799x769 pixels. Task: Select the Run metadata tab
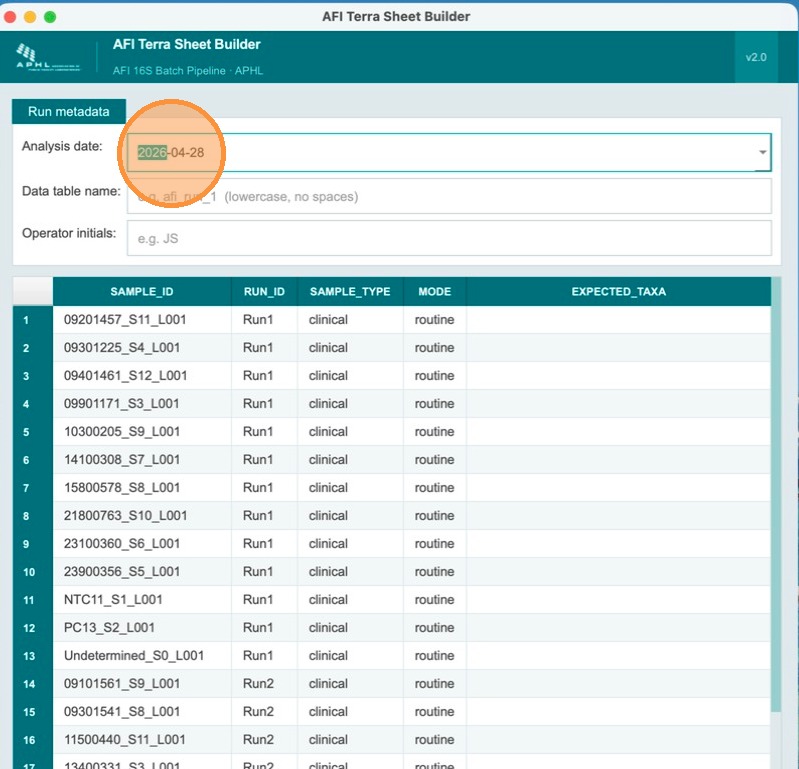tap(69, 112)
